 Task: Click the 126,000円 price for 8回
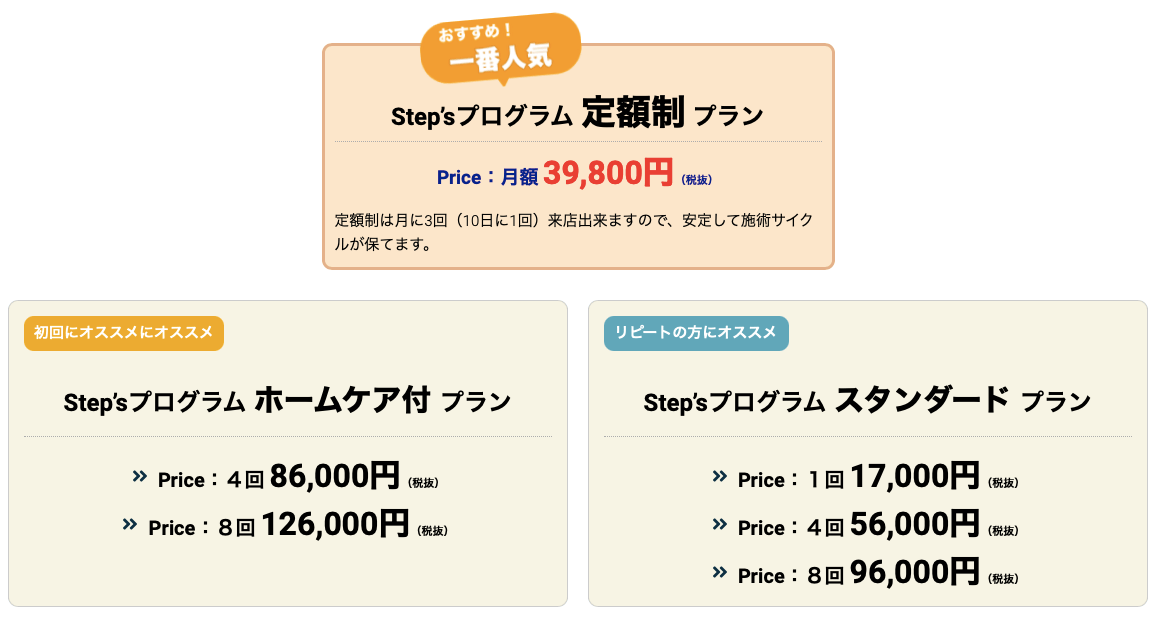(x=334, y=525)
